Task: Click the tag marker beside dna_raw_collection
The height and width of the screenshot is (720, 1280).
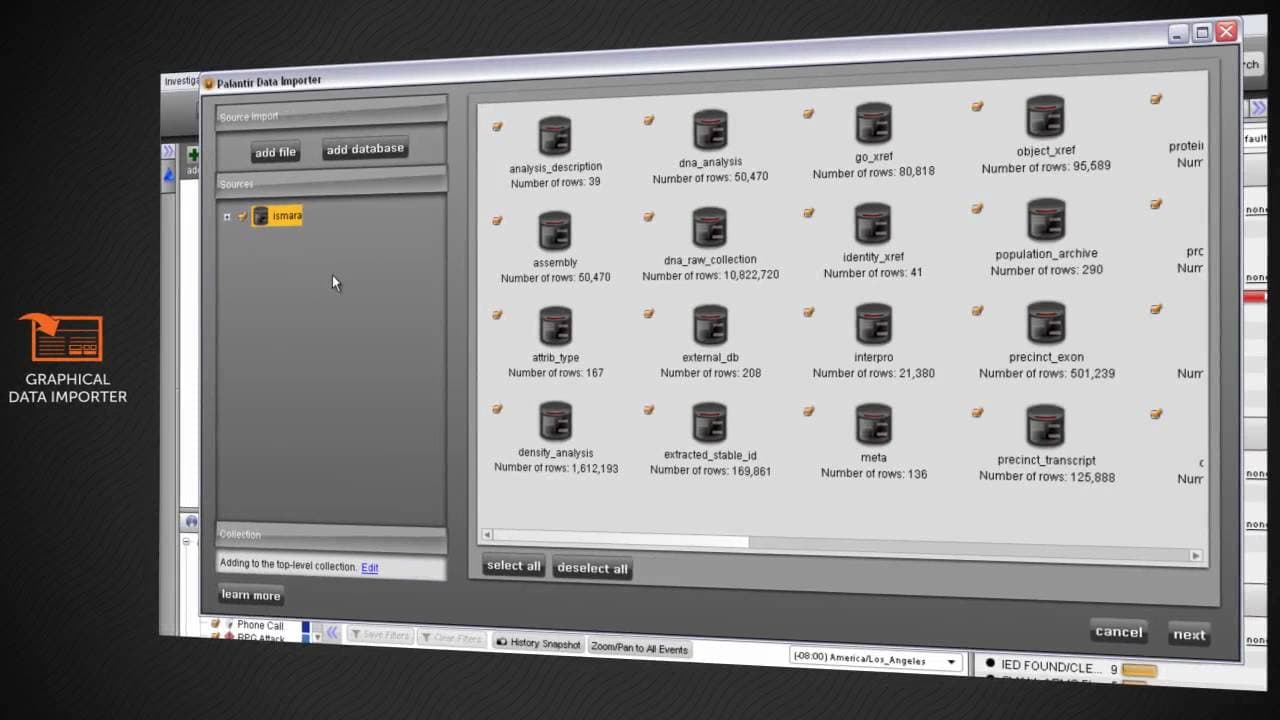Action: point(648,216)
